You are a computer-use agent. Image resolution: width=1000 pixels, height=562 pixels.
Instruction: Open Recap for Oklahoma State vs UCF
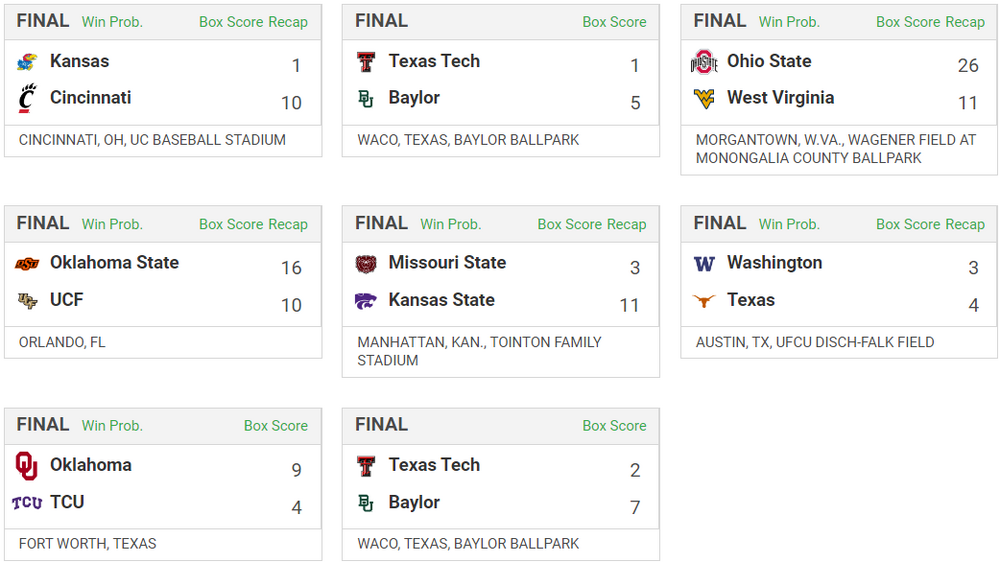288,224
